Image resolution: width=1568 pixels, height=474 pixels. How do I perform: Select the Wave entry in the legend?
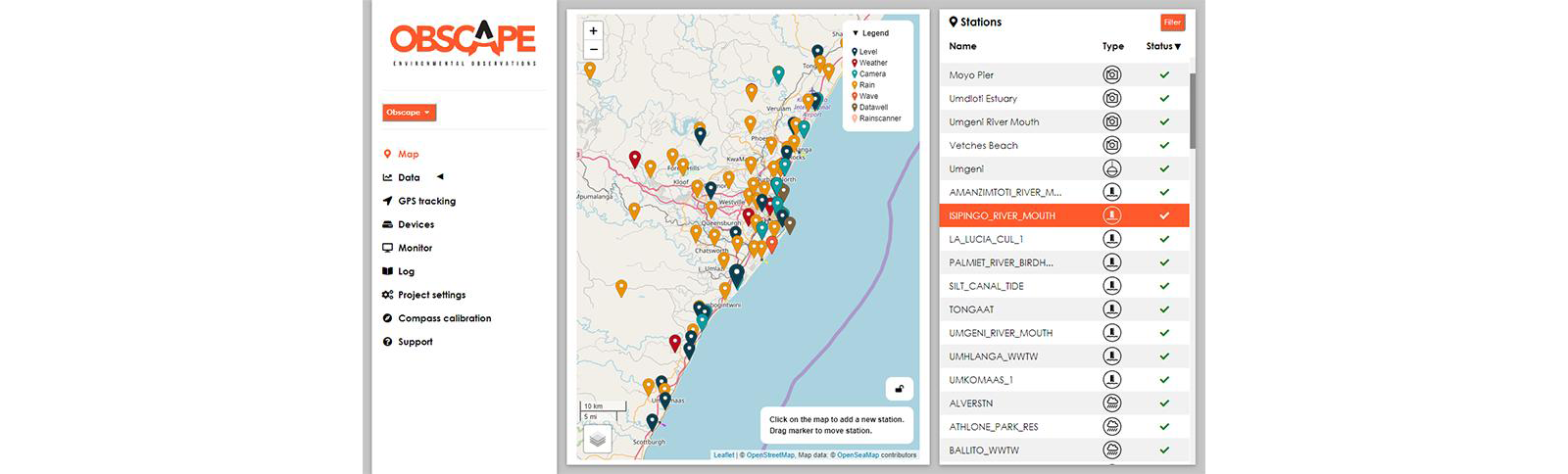[x=864, y=96]
